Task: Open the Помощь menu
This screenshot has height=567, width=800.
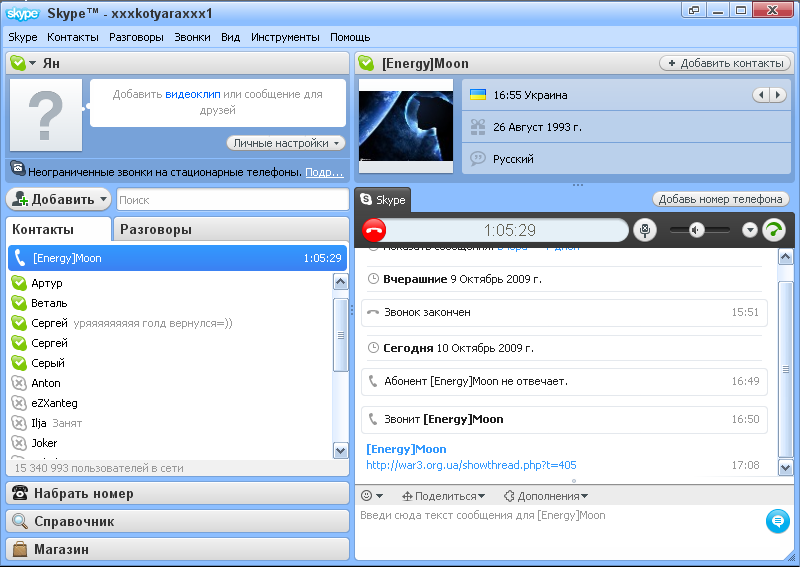Action: [x=349, y=37]
